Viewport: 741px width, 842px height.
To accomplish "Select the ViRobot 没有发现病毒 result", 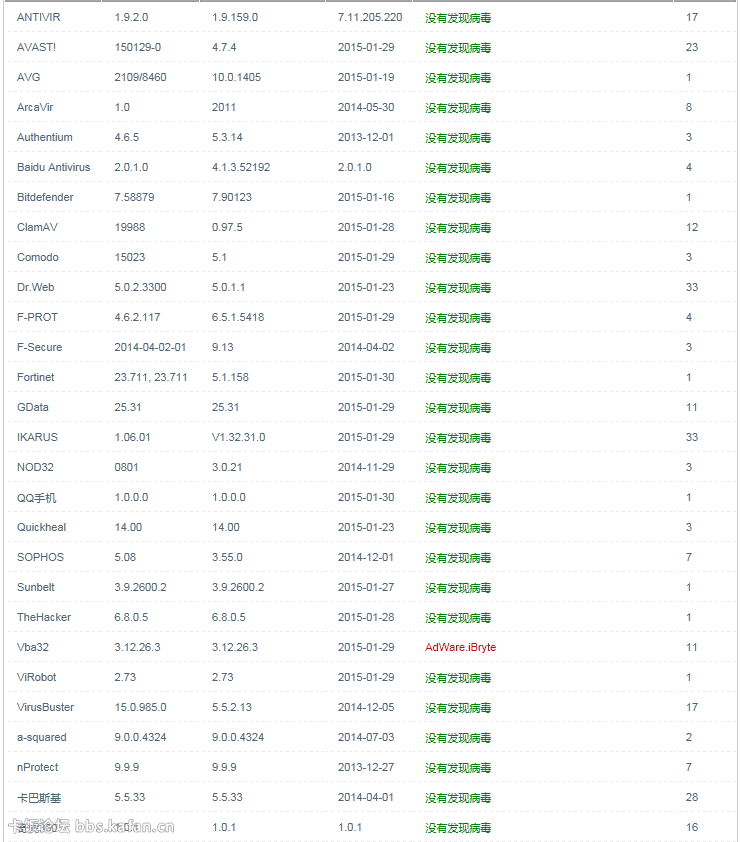I will (458, 678).
